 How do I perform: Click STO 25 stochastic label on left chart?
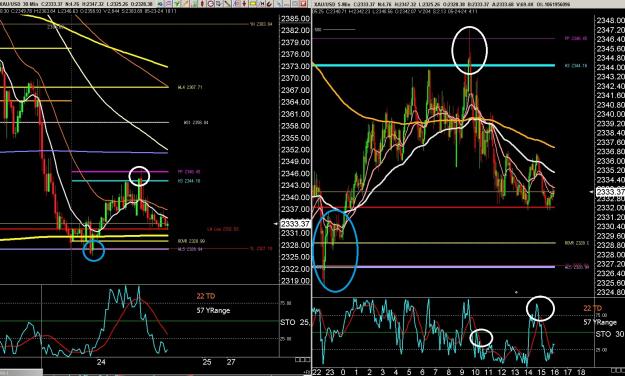click(x=295, y=322)
